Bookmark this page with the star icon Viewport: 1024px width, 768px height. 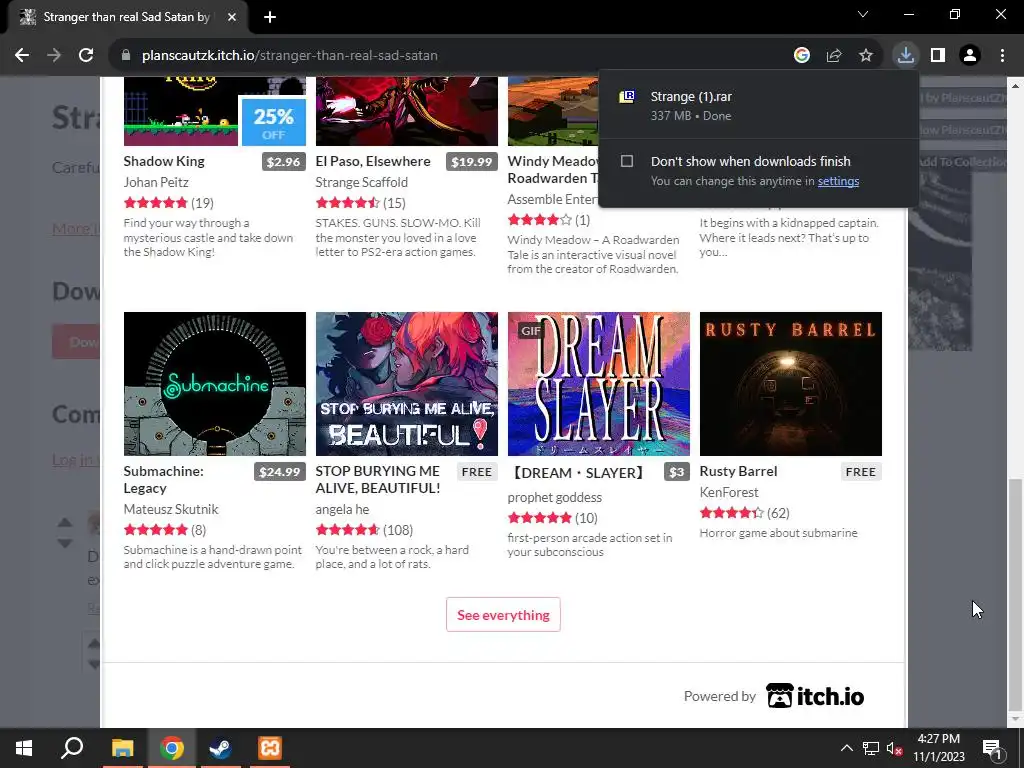[866, 56]
